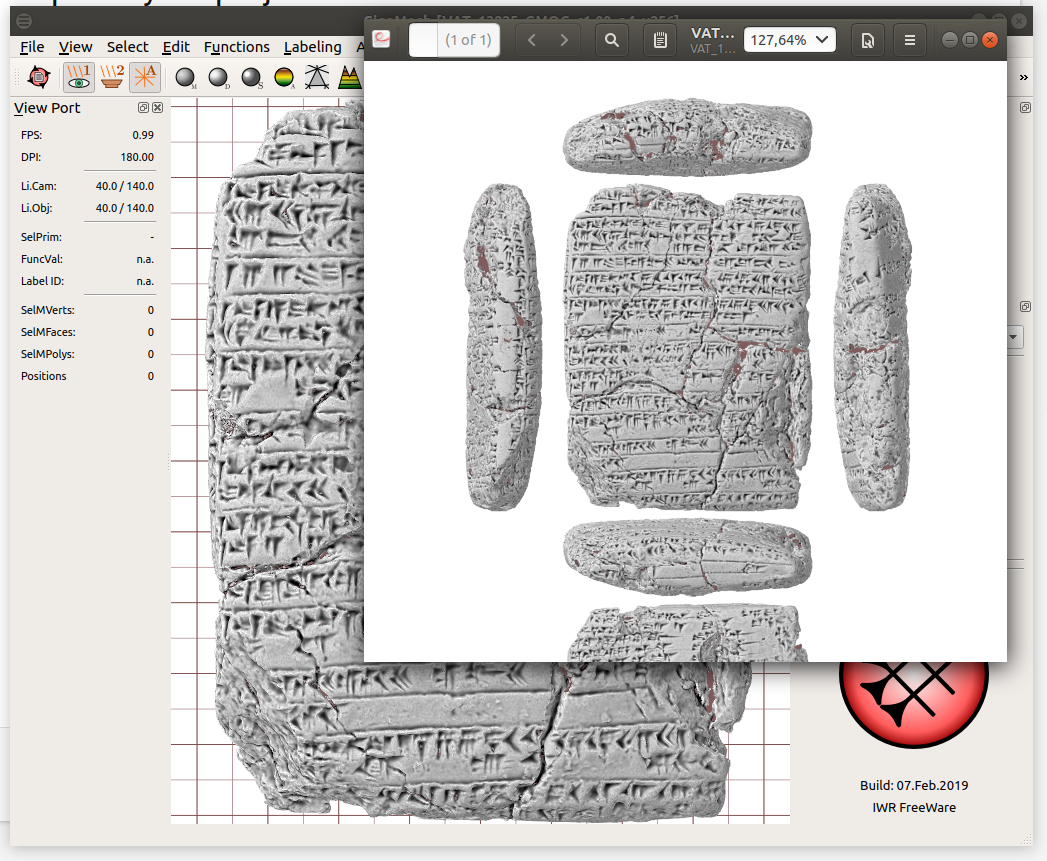Close the View Port panel
Image resolution: width=1047 pixels, height=861 pixels.
point(158,108)
